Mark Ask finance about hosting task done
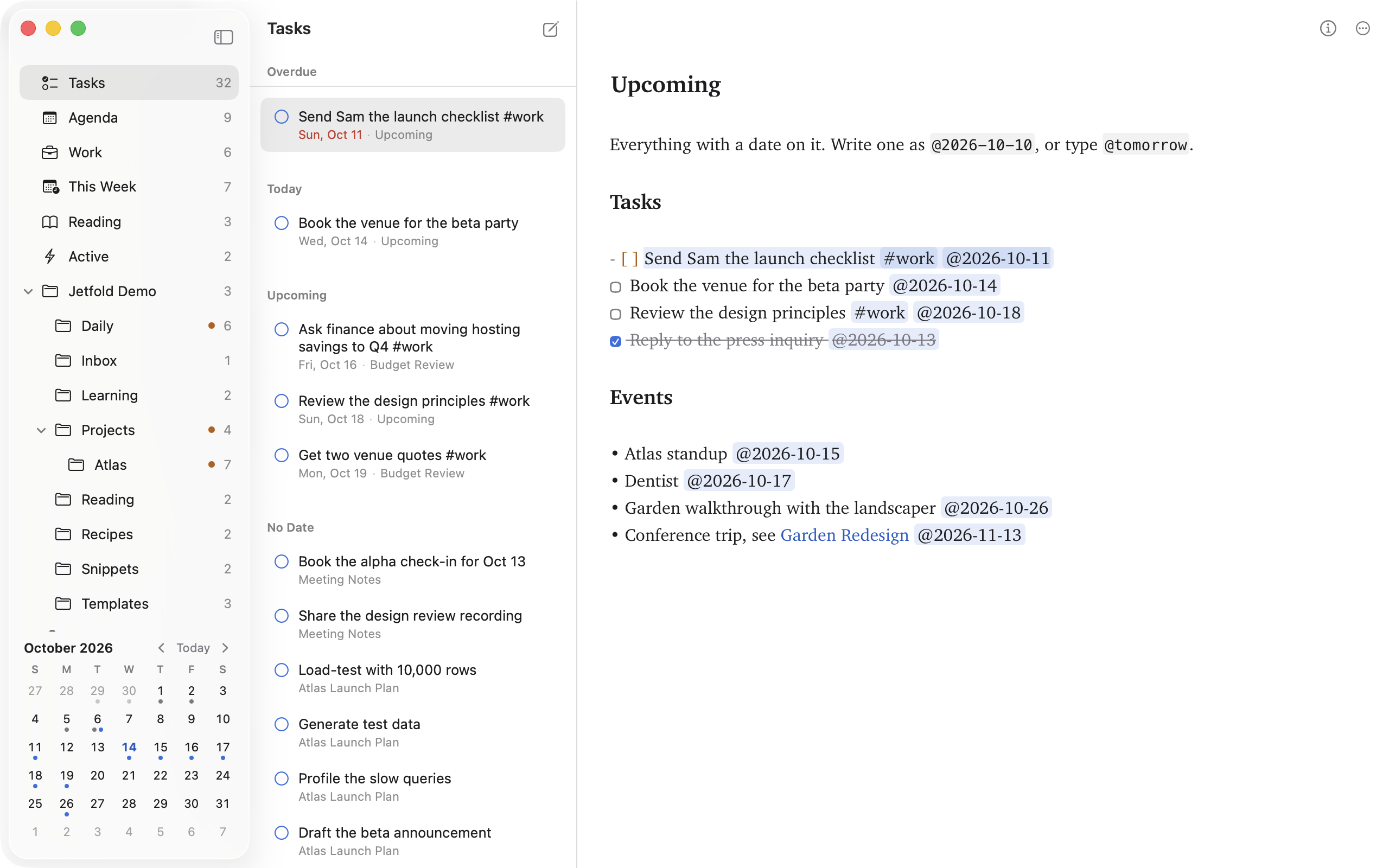This screenshot has width=1389, height=868. pos(281,329)
